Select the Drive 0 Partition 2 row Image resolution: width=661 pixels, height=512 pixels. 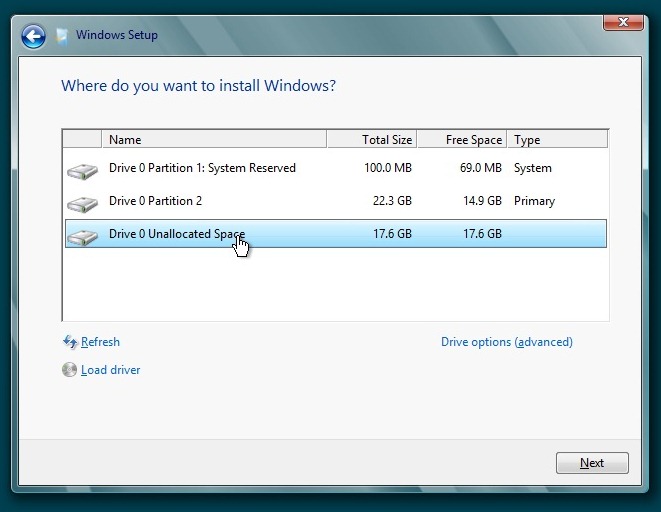[x=336, y=201]
